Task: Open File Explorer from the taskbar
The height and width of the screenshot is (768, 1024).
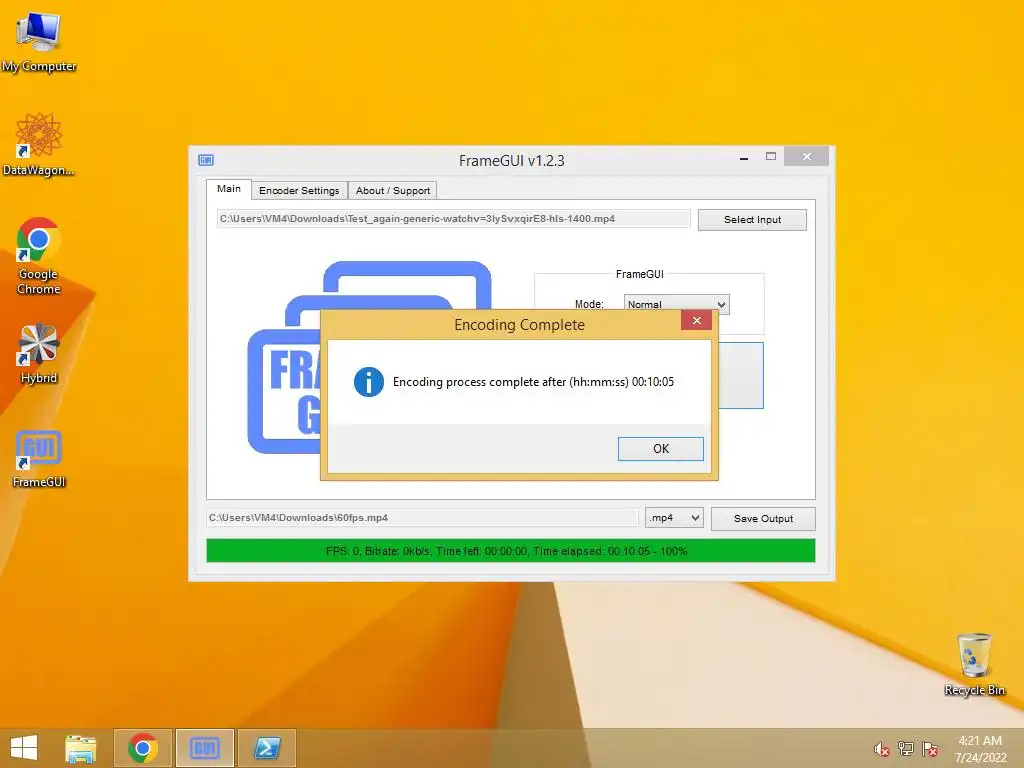Action: pyautogui.click(x=81, y=748)
